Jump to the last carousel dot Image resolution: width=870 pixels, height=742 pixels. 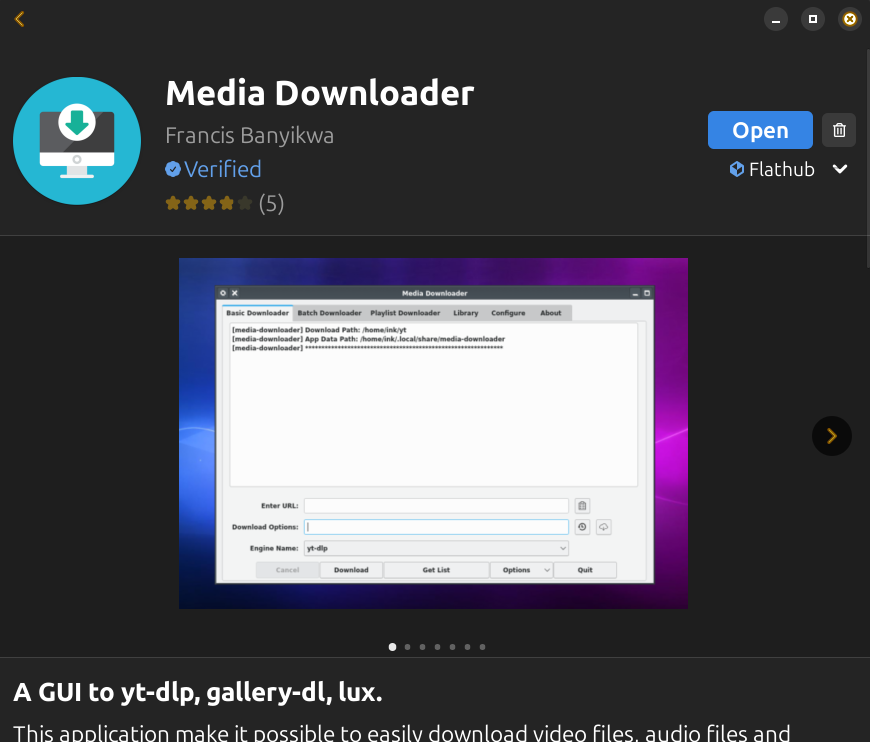coord(483,647)
